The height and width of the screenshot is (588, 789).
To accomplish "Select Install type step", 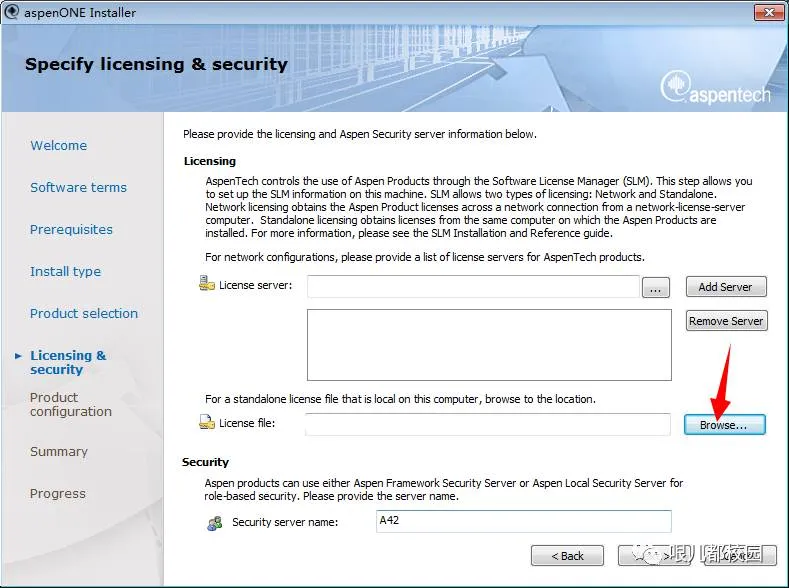I will point(65,272).
